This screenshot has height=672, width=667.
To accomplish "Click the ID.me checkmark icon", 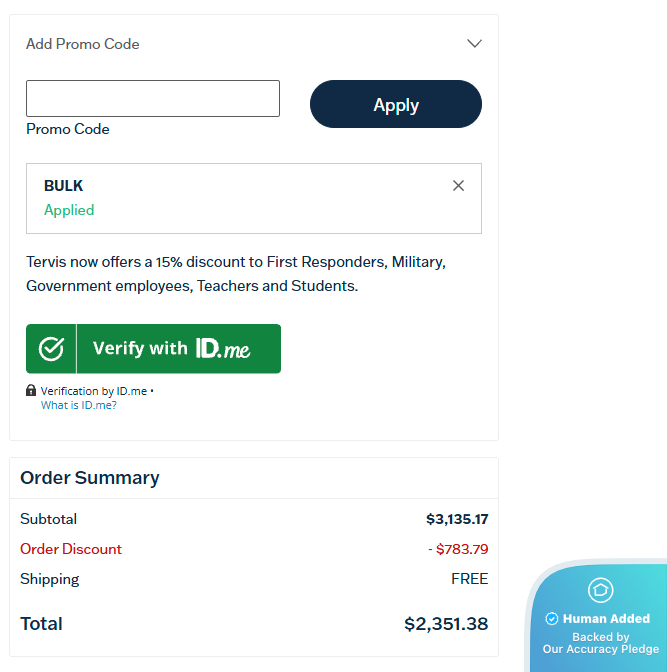I will [x=51, y=349].
